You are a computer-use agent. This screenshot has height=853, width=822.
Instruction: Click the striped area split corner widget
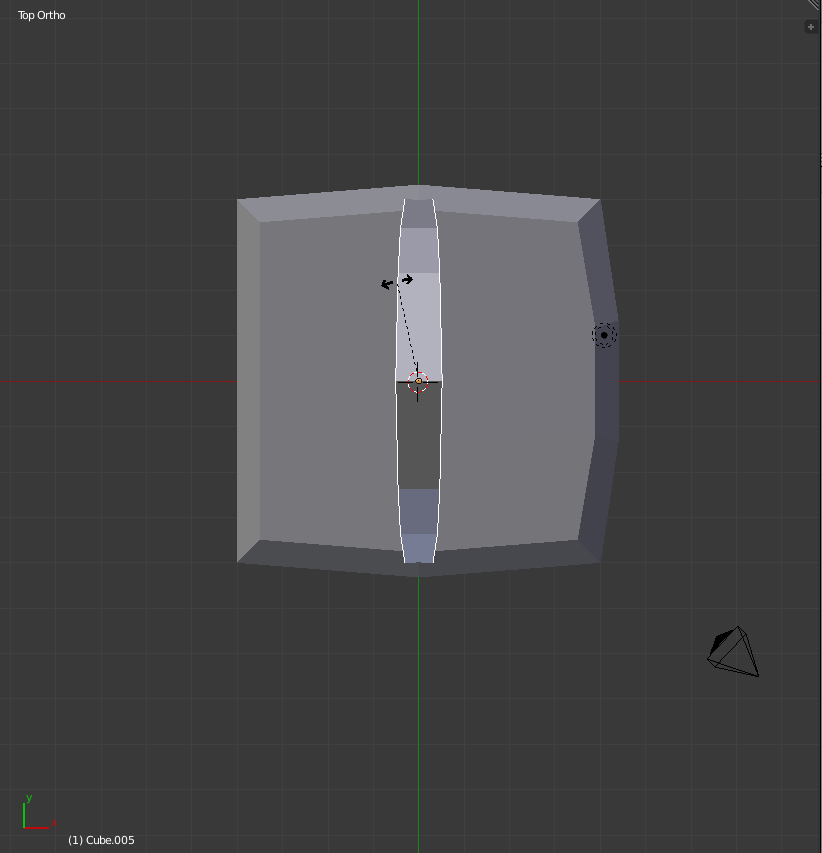(814, 5)
